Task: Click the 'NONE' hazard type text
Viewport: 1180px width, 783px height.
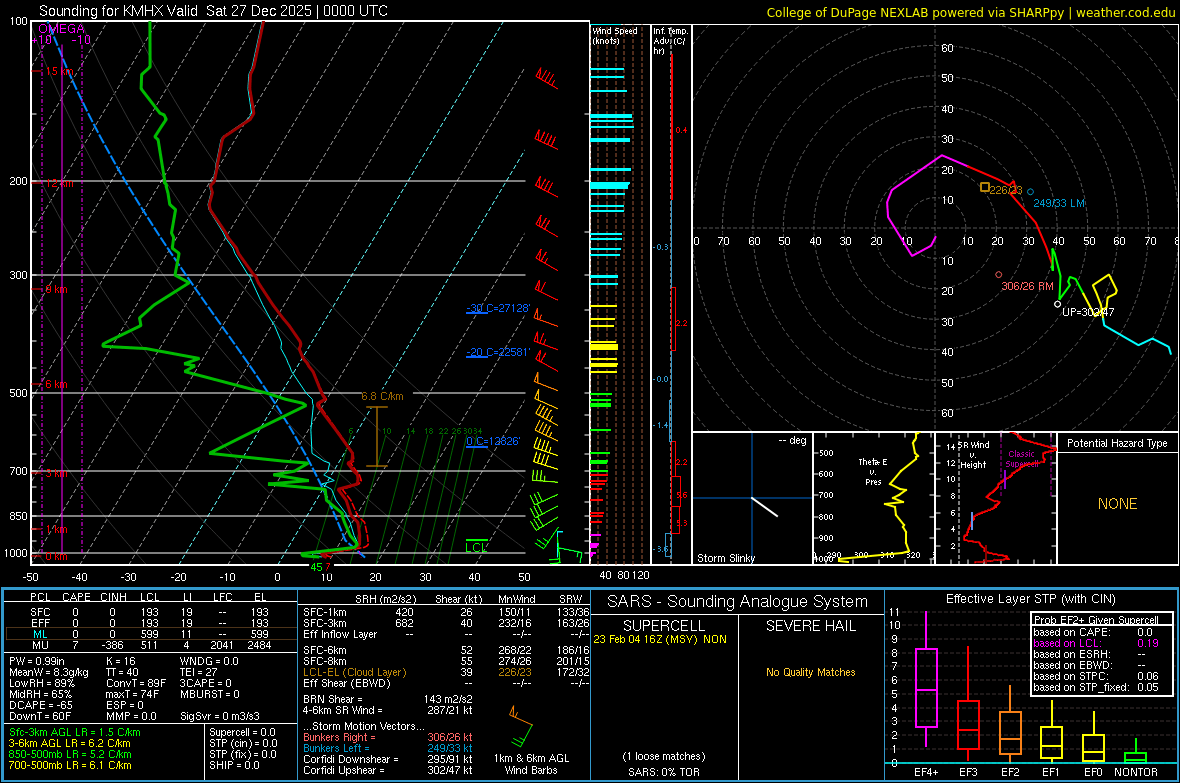Action: 1118,504
